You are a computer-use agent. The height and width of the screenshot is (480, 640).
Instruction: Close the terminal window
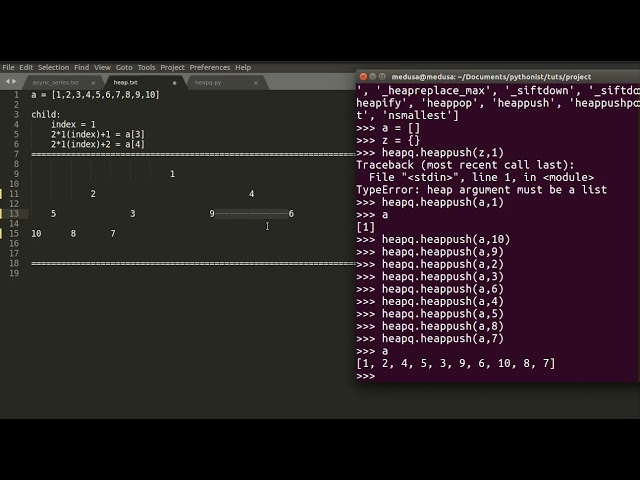pos(363,76)
